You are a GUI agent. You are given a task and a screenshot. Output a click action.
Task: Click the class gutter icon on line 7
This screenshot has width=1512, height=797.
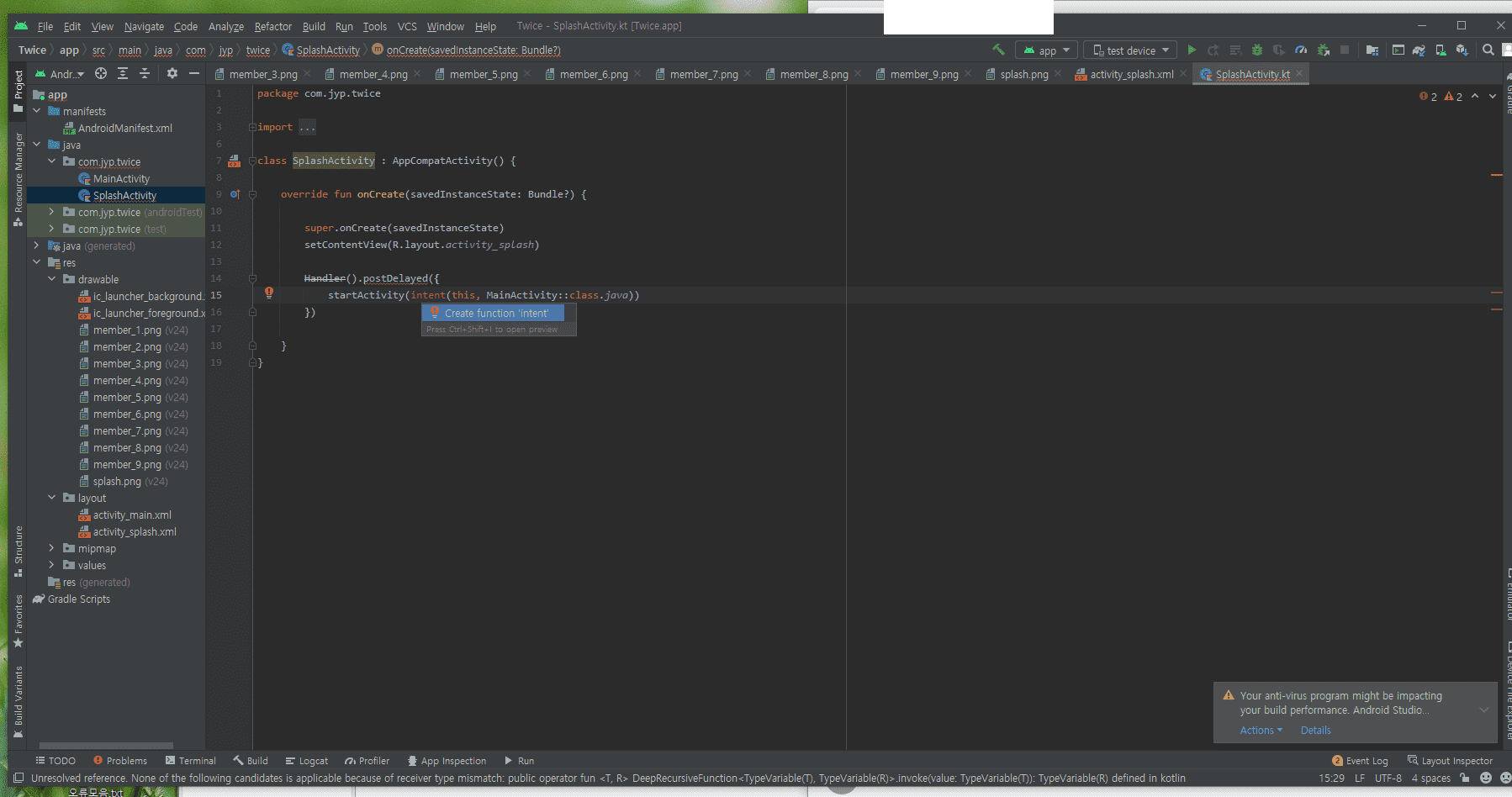coord(235,161)
